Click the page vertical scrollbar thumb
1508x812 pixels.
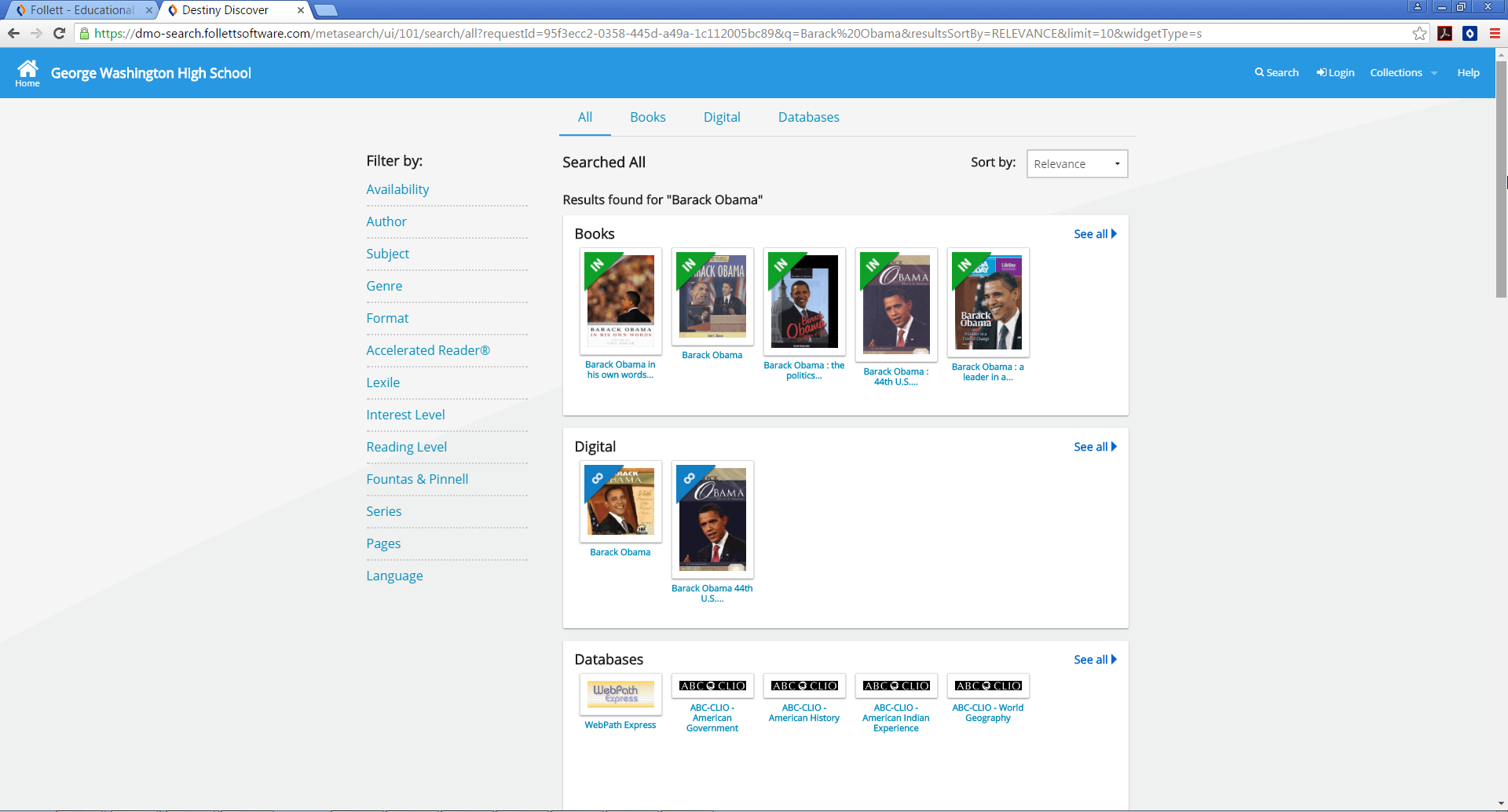1501,178
